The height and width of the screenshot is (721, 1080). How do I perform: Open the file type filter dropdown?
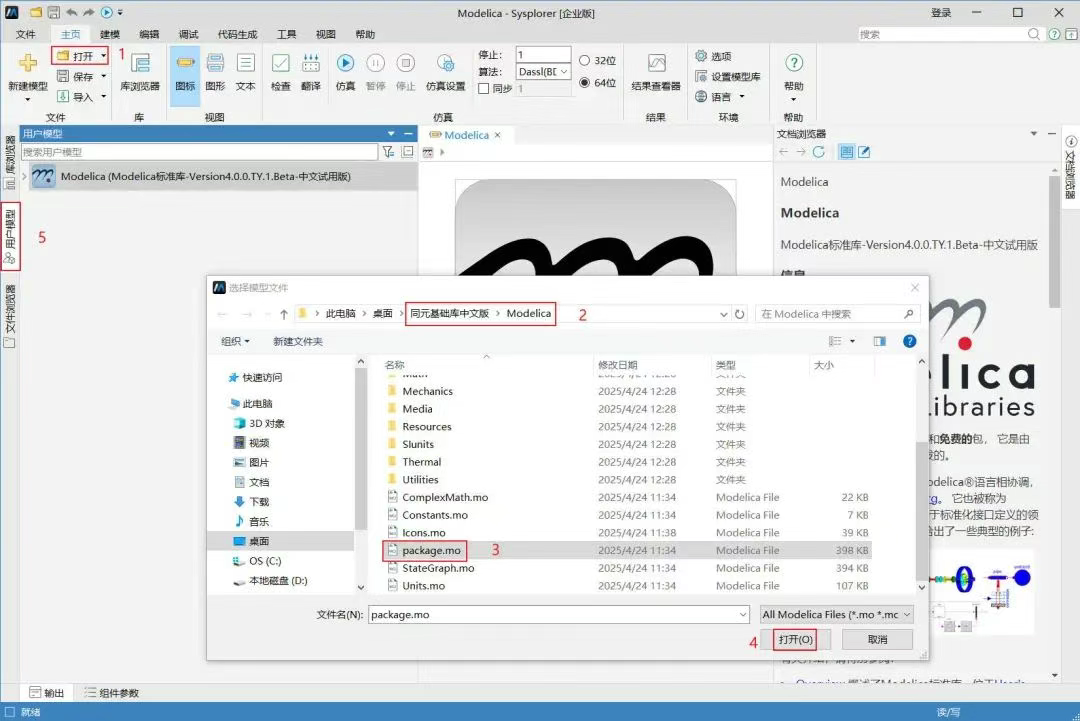pyautogui.click(x=837, y=614)
